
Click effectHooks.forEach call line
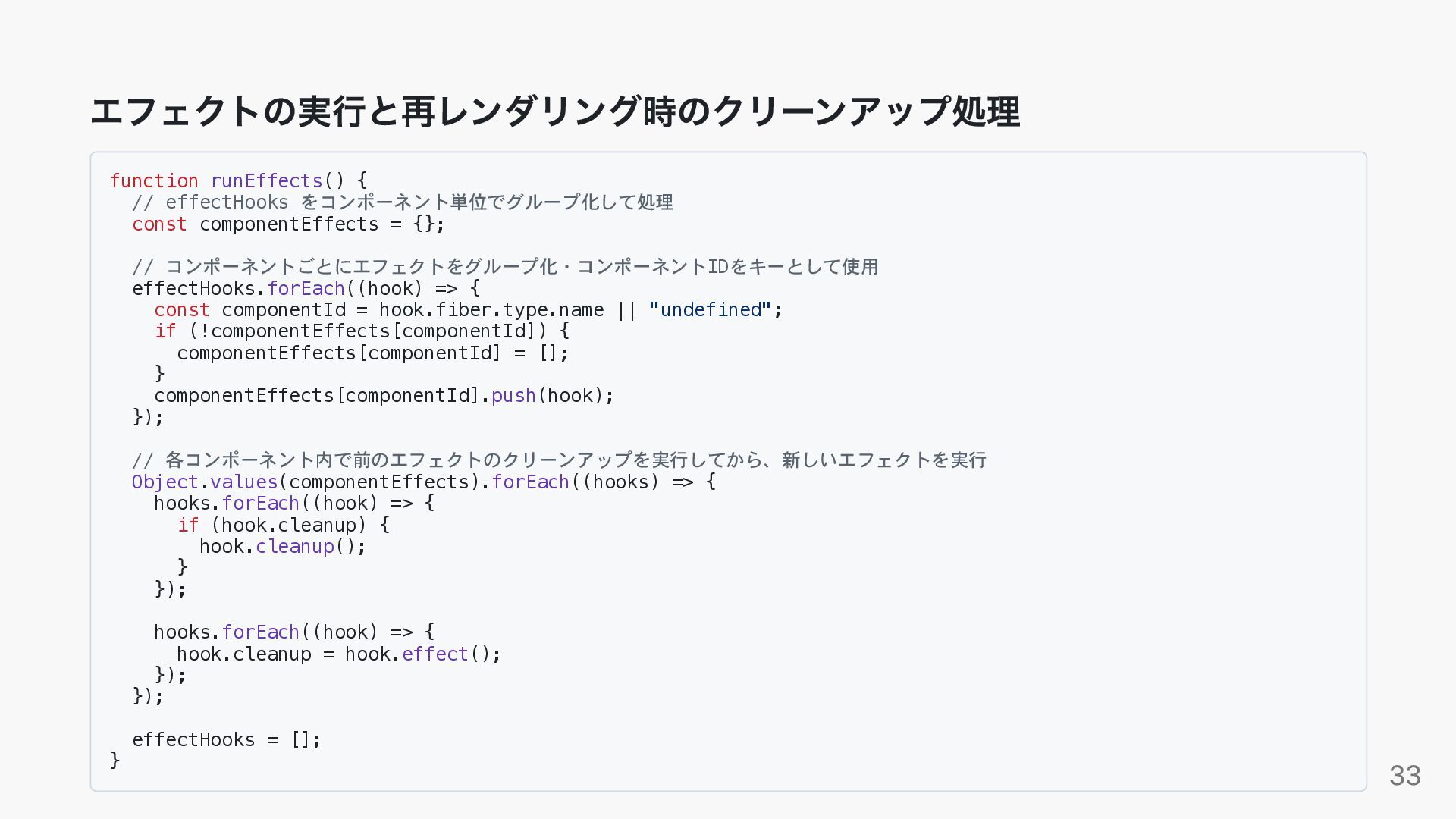click(x=306, y=289)
